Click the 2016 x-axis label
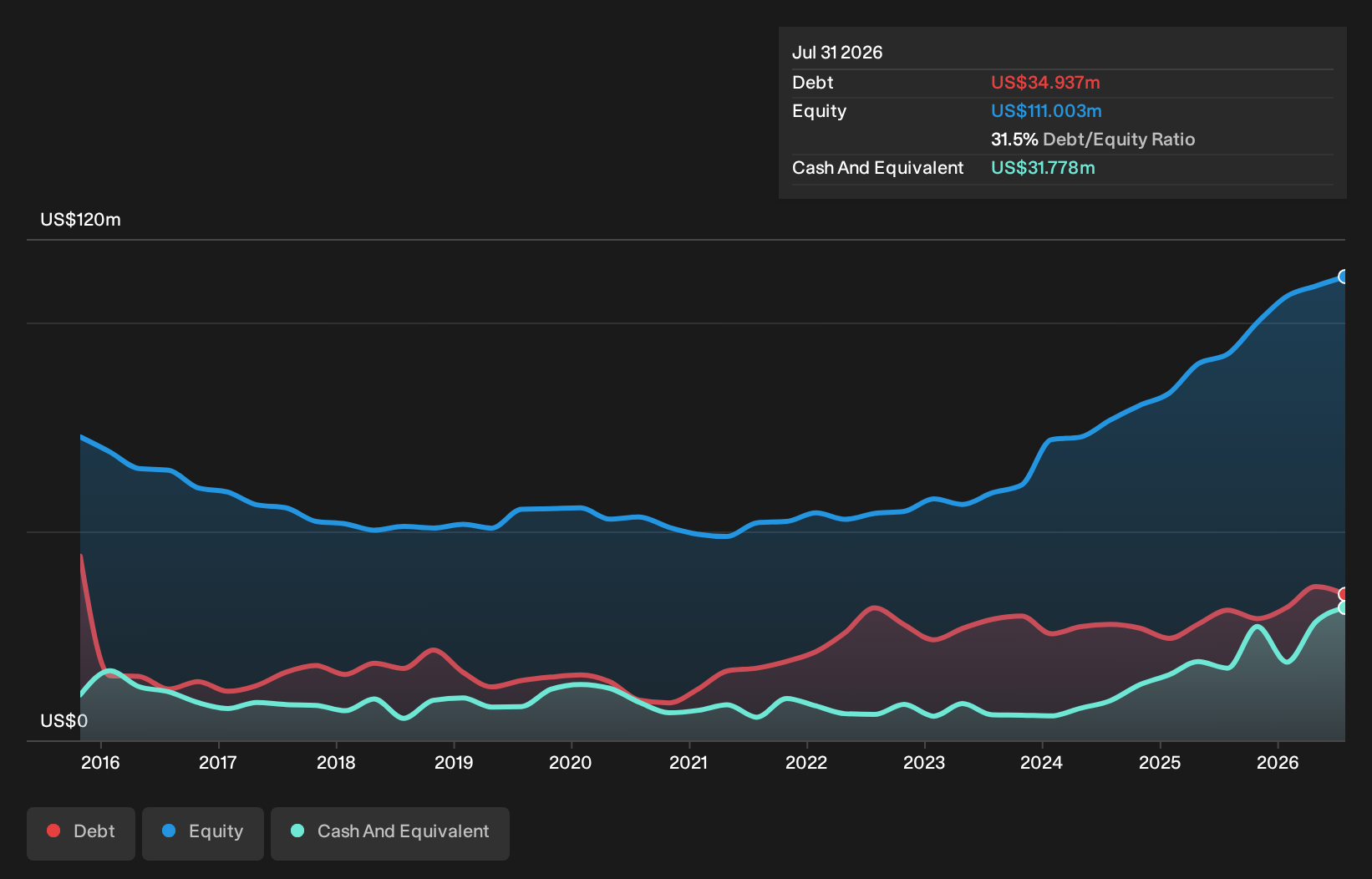 click(100, 763)
